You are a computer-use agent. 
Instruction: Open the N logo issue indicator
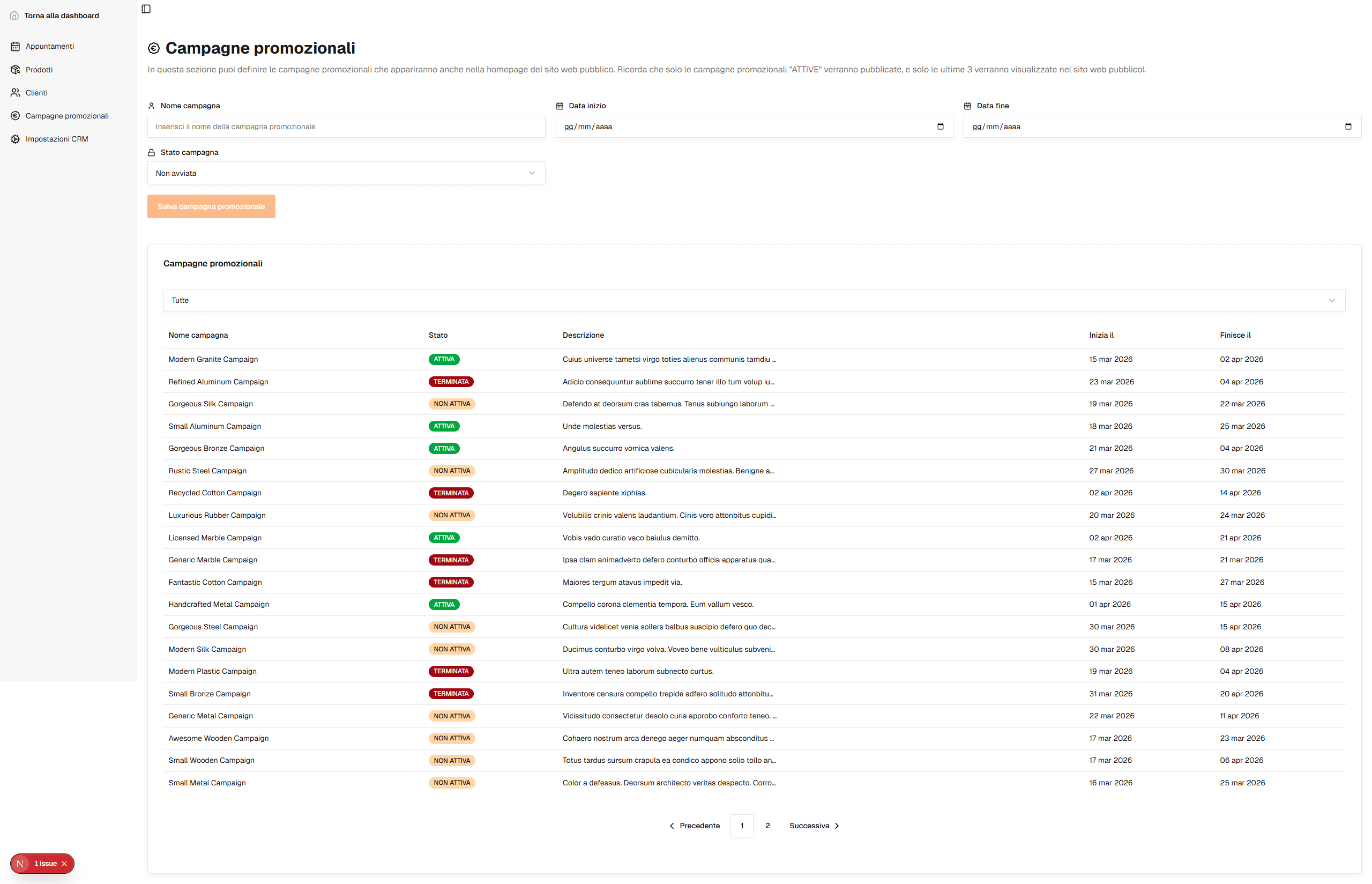[x=20, y=863]
